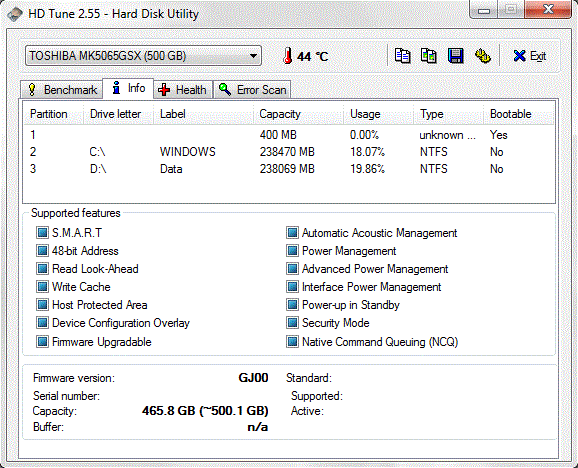
Task: Click the 18.07% usage value
Action: tap(368, 152)
